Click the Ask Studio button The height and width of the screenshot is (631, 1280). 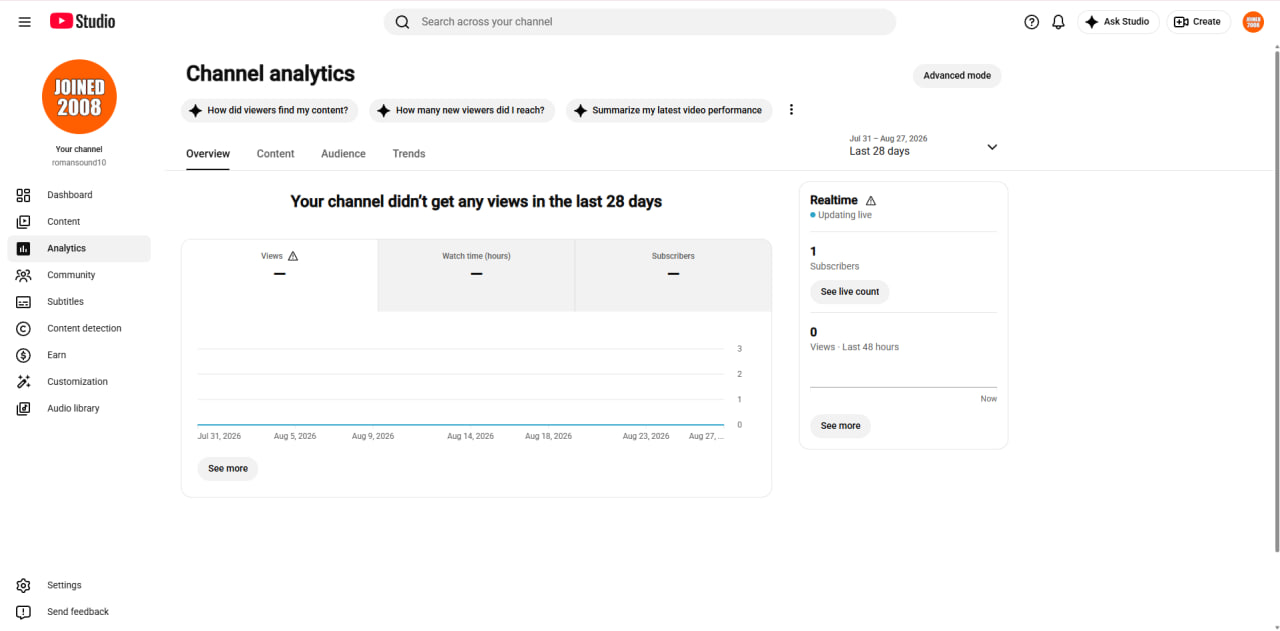point(1118,22)
